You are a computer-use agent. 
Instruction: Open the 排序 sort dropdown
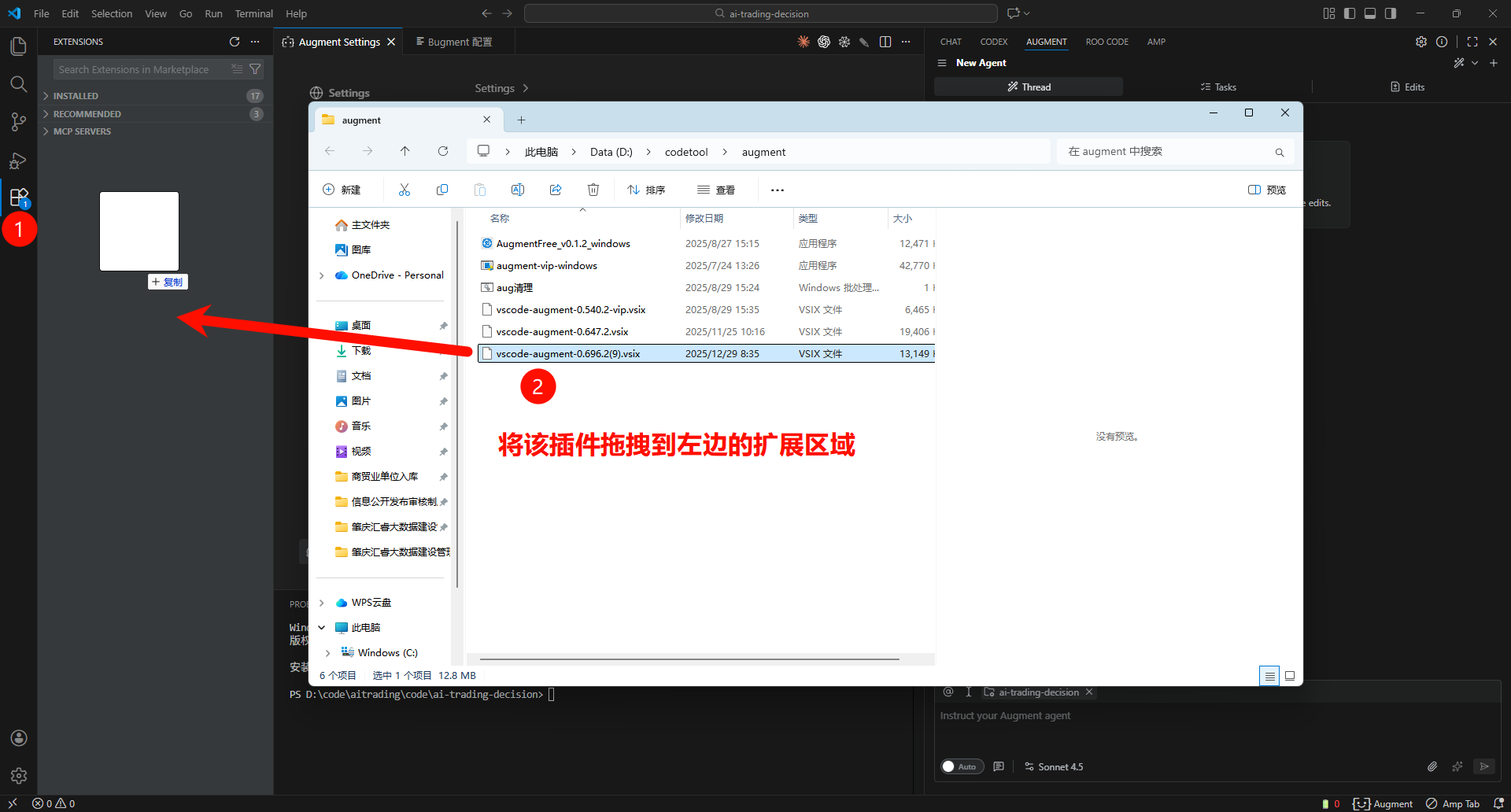[646, 190]
